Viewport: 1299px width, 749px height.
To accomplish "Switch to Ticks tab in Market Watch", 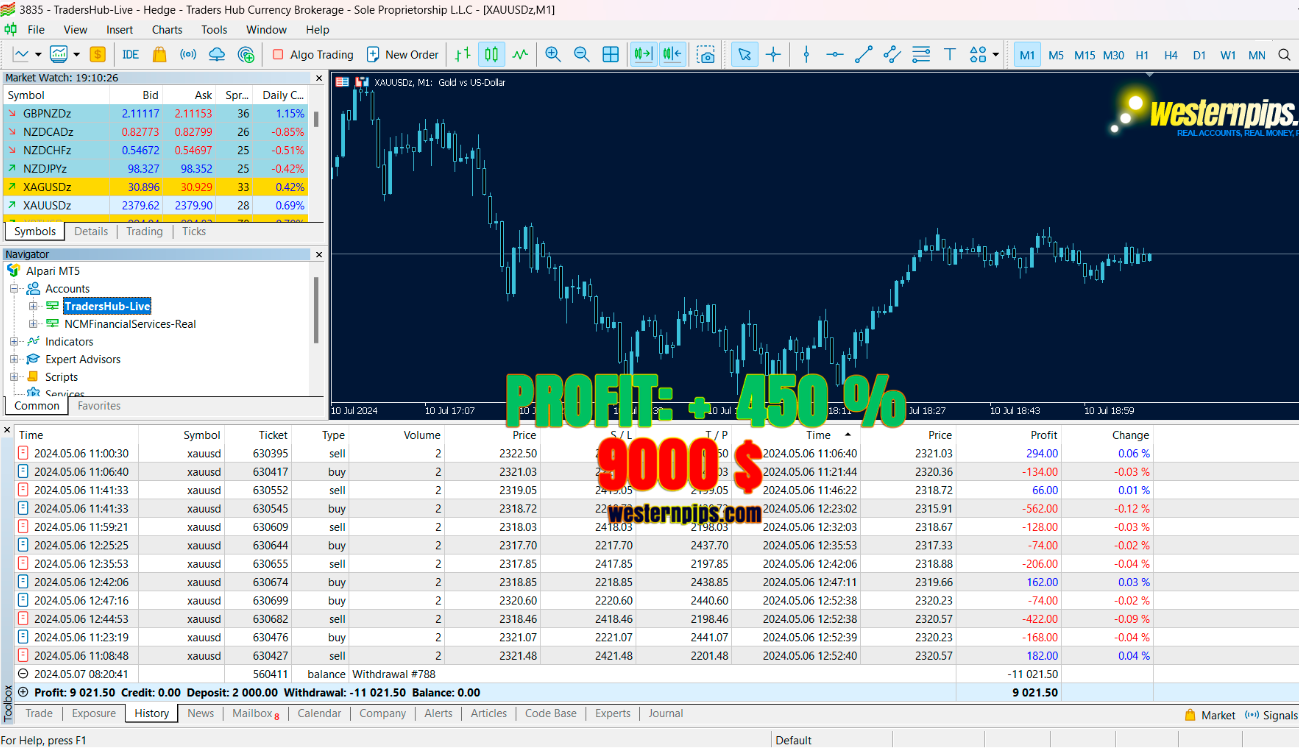I will pos(194,231).
